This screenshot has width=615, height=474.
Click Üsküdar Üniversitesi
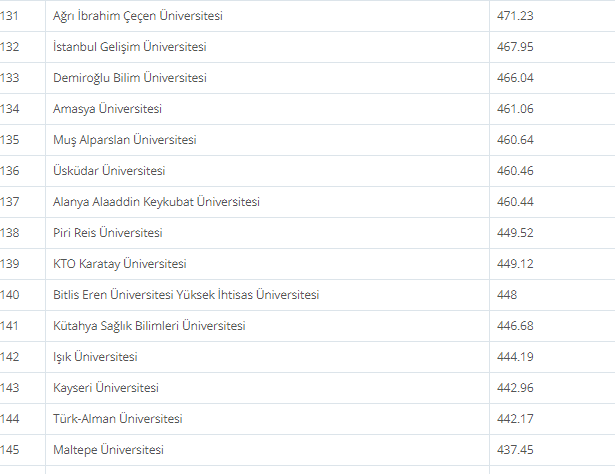[x=109, y=171]
